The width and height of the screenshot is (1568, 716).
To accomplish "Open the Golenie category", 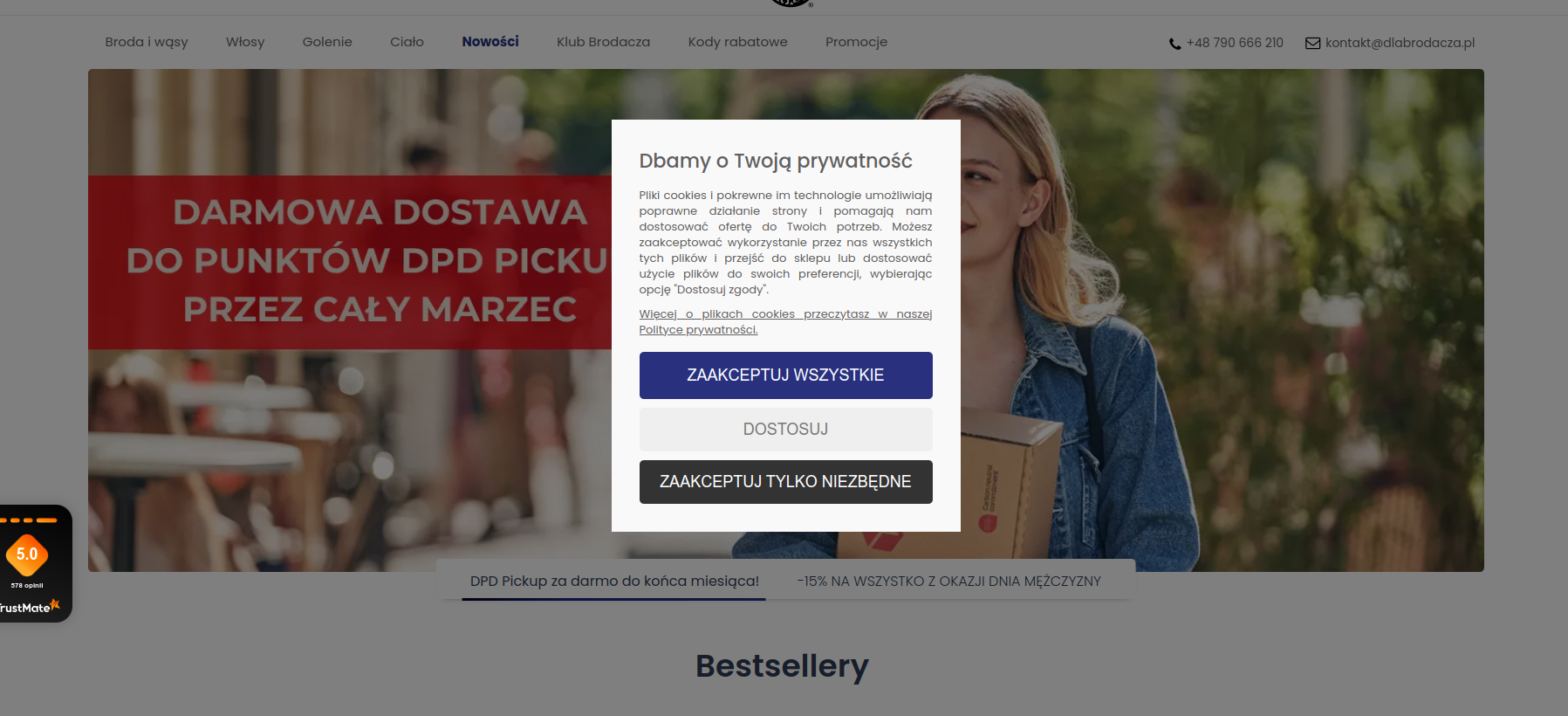I will click(327, 42).
